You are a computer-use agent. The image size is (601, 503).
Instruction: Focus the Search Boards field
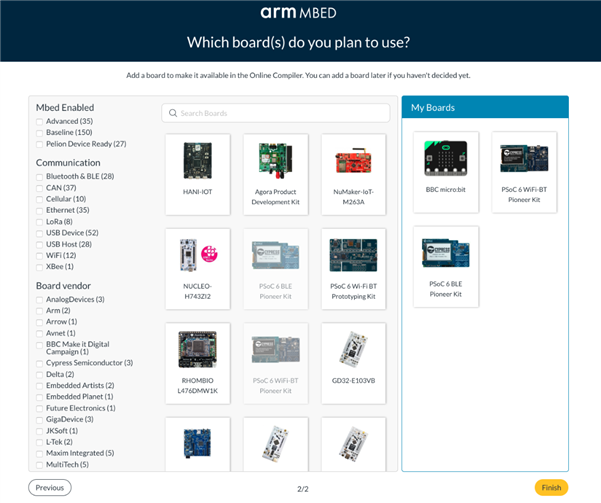[276, 113]
